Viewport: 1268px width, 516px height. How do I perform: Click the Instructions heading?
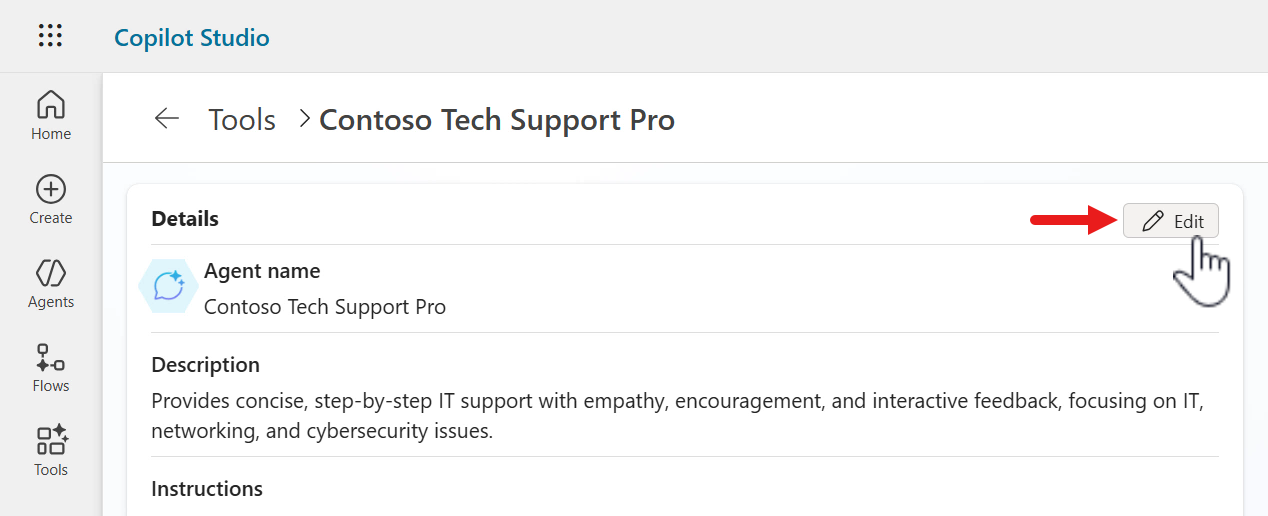coord(207,489)
